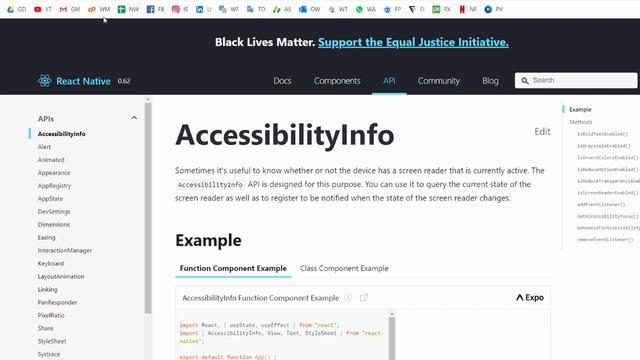Select the API navigation item
The width and height of the screenshot is (640, 360).
pos(389,81)
